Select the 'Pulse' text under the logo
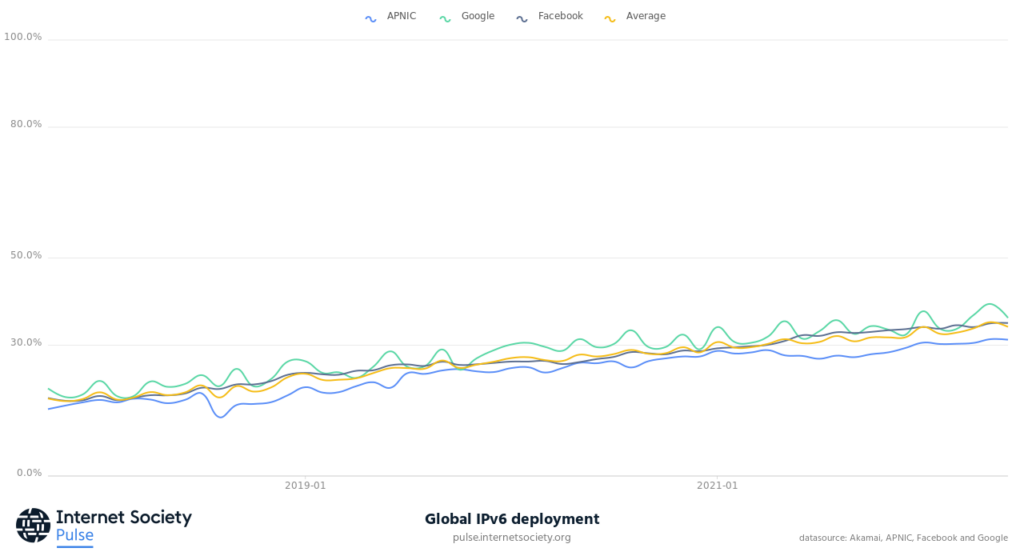 point(75,536)
